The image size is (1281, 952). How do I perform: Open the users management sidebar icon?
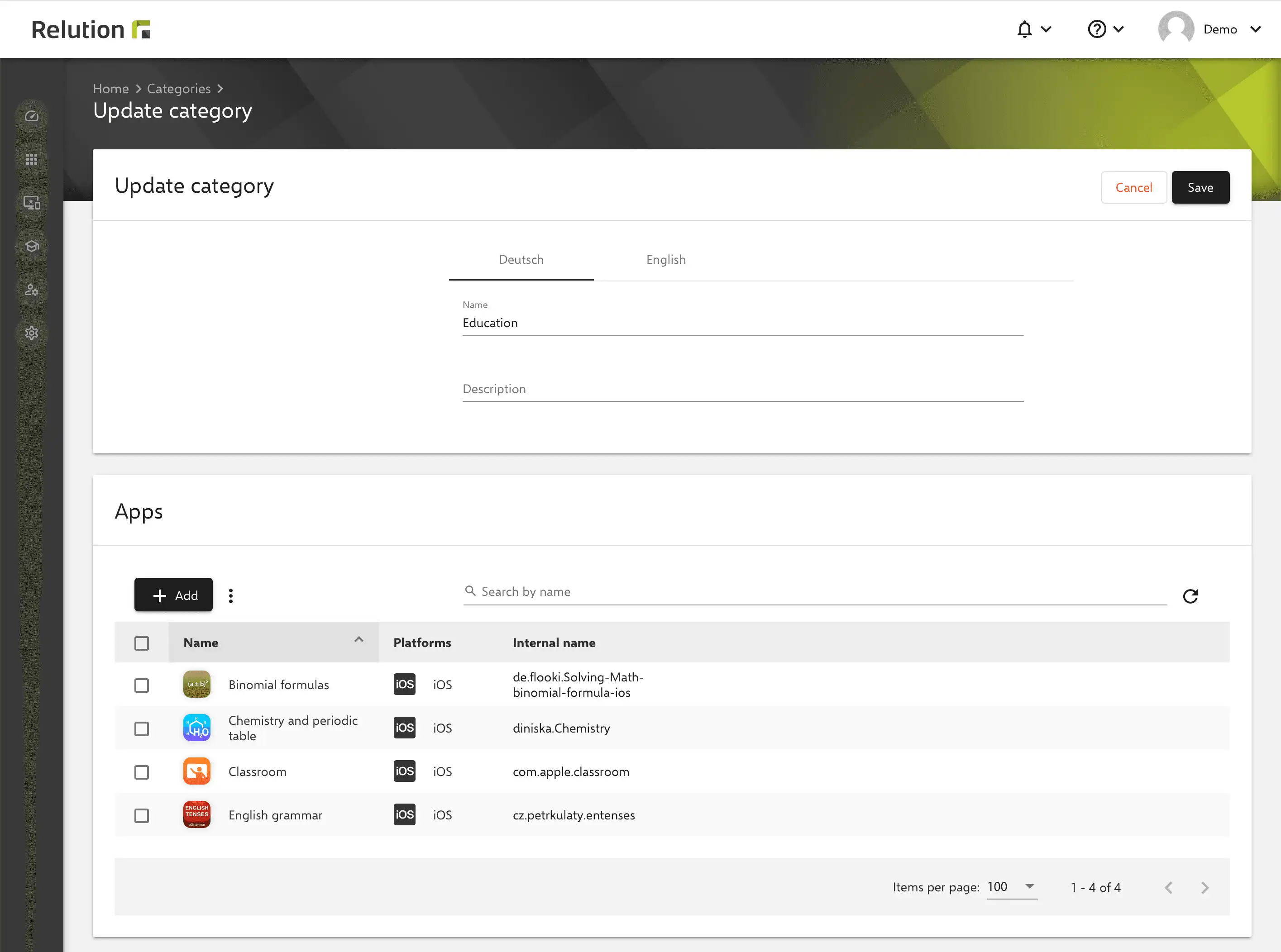pos(32,290)
